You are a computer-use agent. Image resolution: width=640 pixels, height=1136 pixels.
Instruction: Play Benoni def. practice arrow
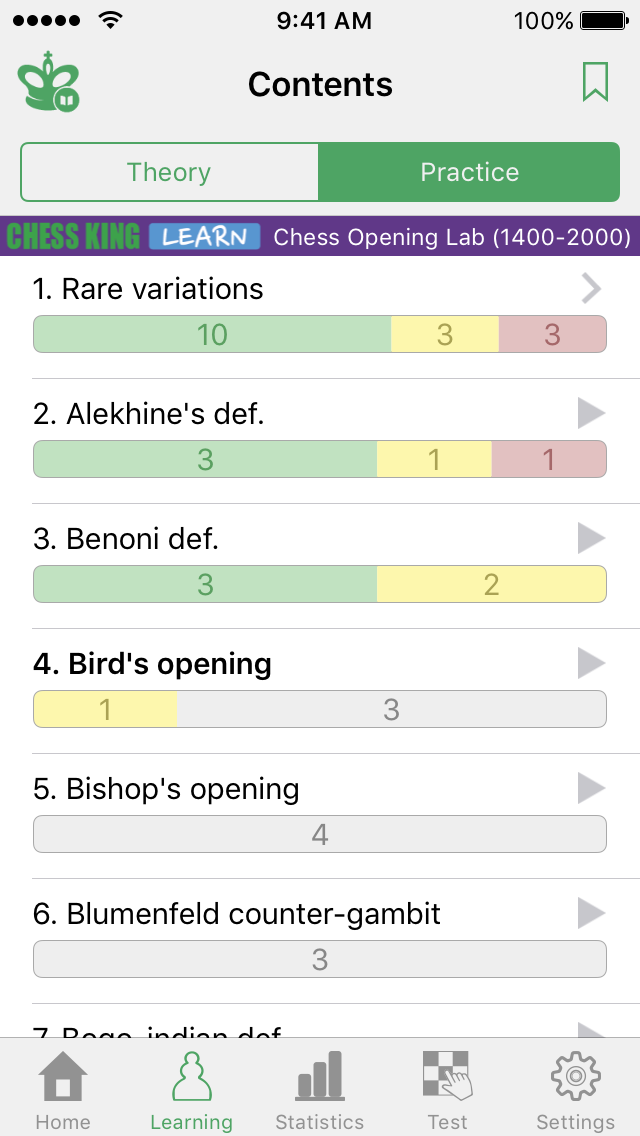[591, 538]
